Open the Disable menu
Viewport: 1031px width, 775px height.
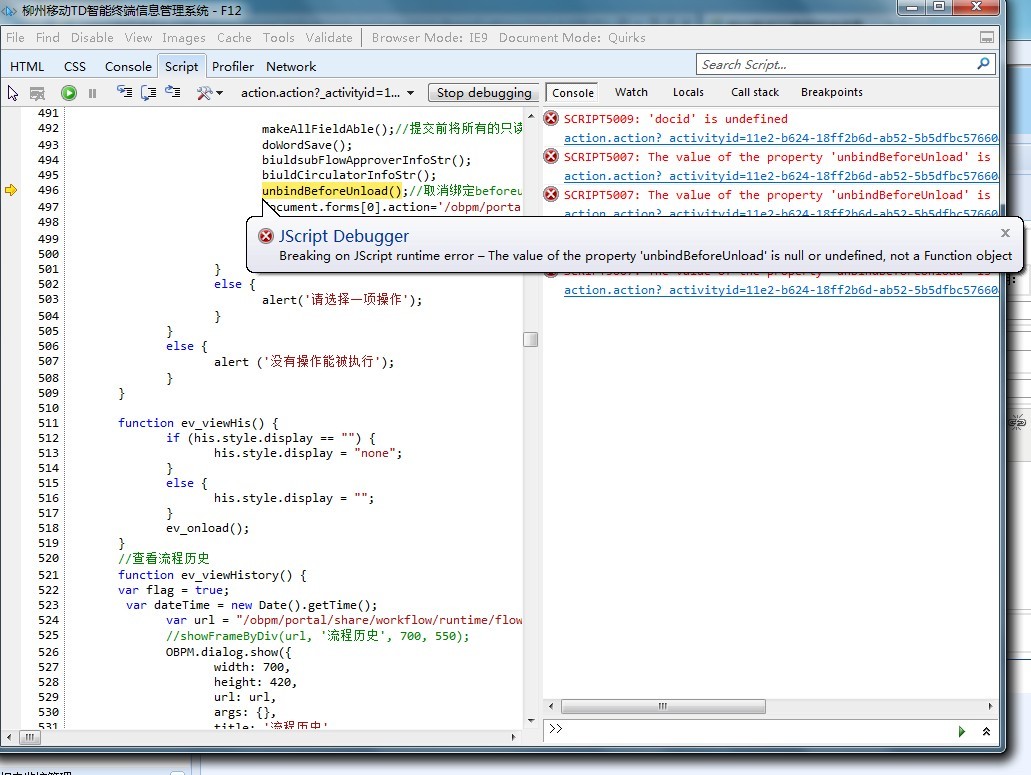coord(92,37)
